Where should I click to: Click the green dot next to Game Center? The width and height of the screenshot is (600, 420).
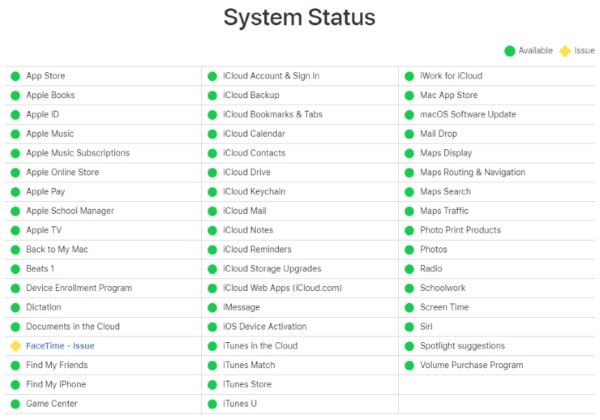pyautogui.click(x=15, y=404)
